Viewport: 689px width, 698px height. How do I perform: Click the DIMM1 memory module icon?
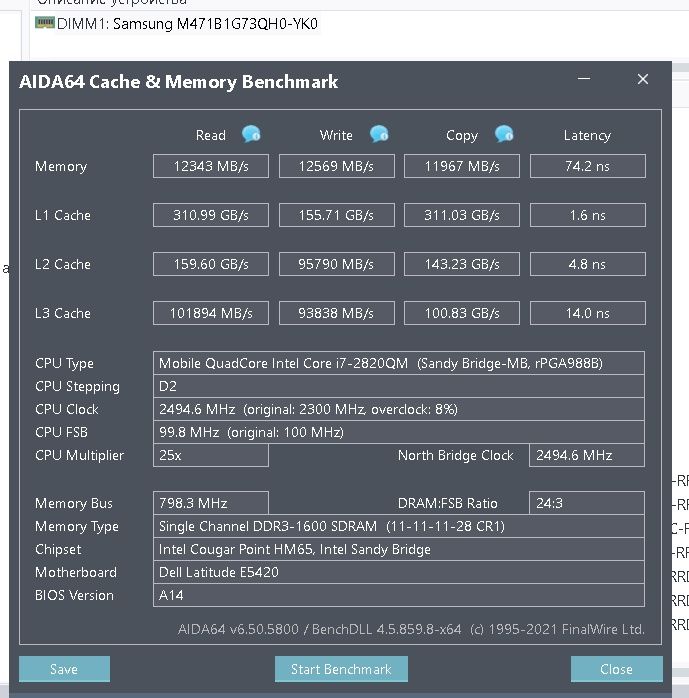pos(45,23)
